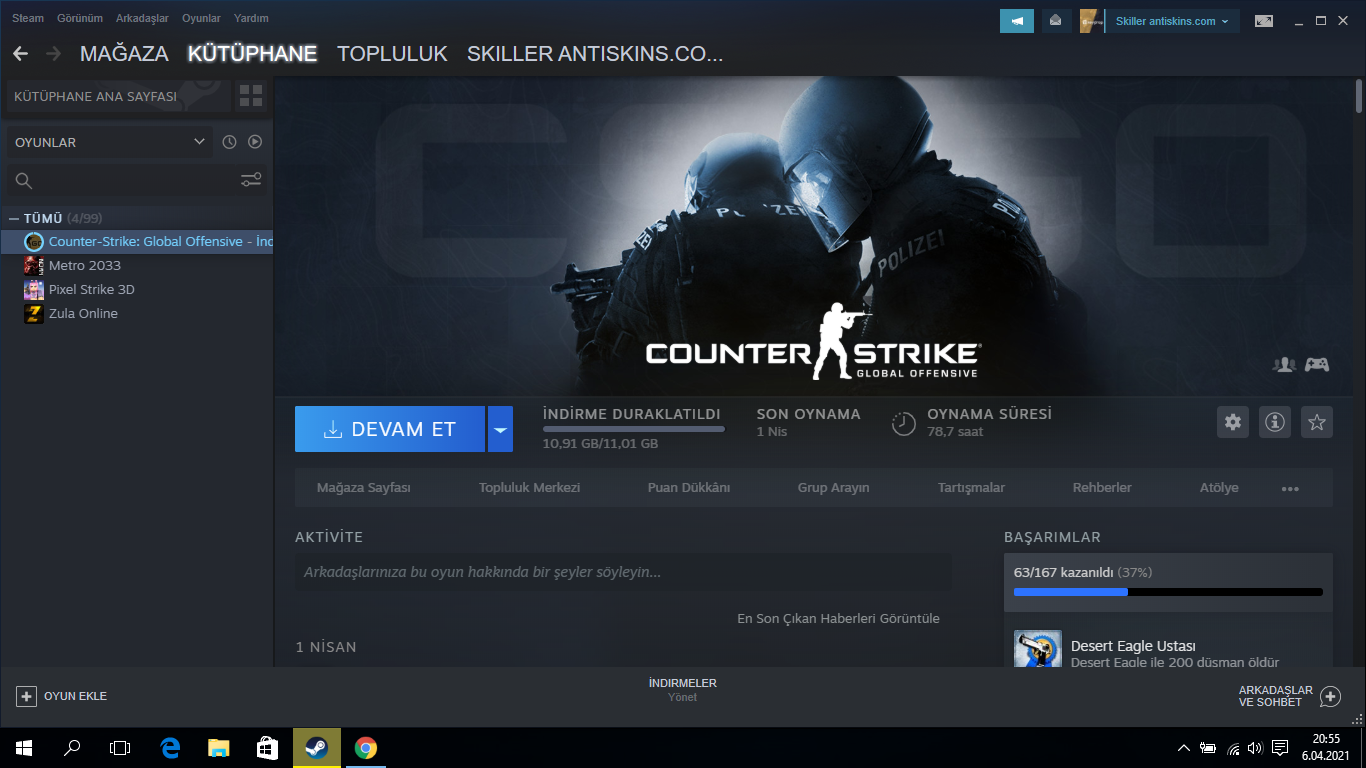This screenshot has width=1366, height=768.
Task: Open the Görünüm menu
Action: [80, 18]
